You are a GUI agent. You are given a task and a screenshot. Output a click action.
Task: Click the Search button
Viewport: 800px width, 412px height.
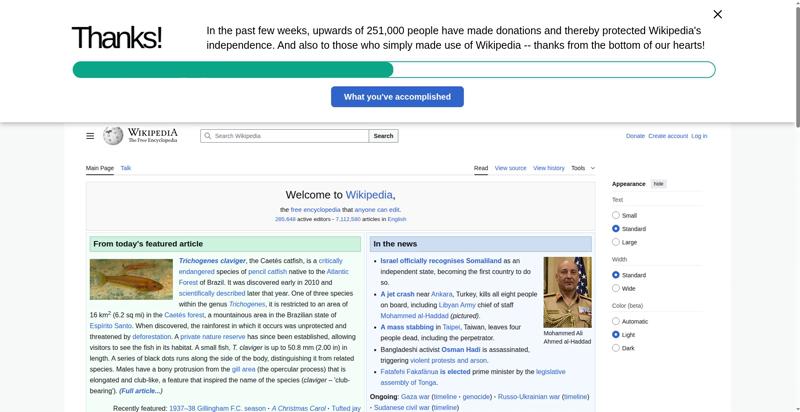click(x=383, y=136)
